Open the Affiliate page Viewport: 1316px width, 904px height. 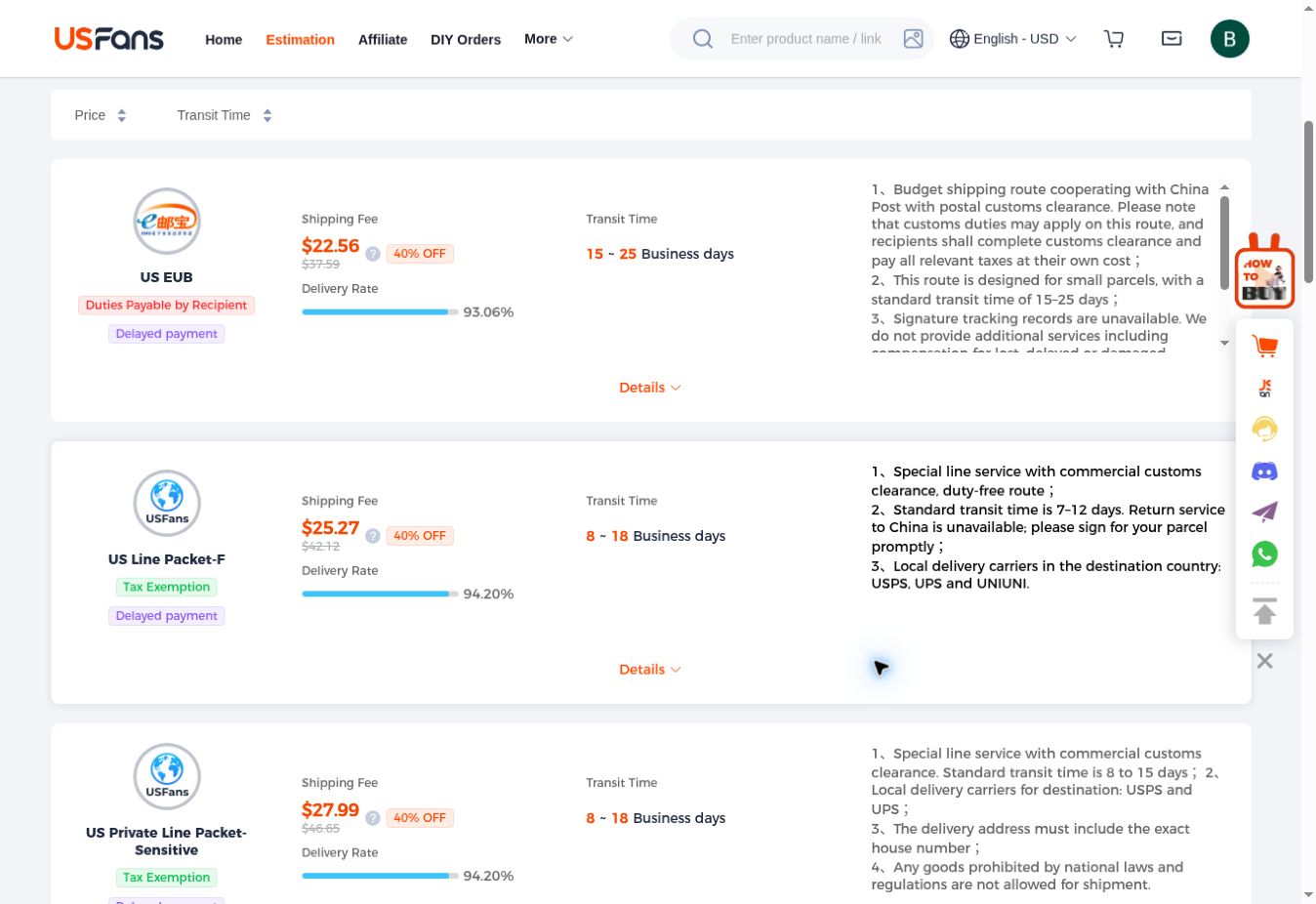tap(383, 40)
